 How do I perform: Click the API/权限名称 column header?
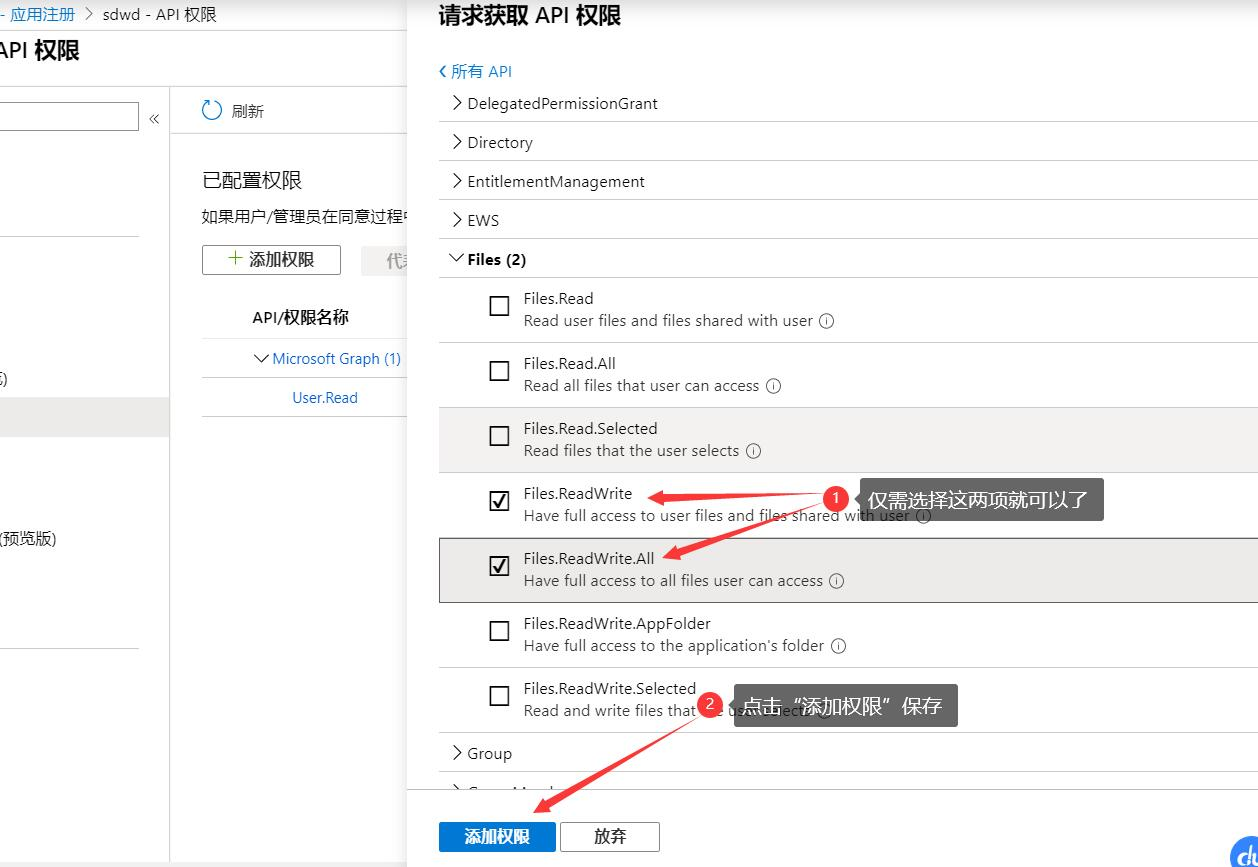300,317
